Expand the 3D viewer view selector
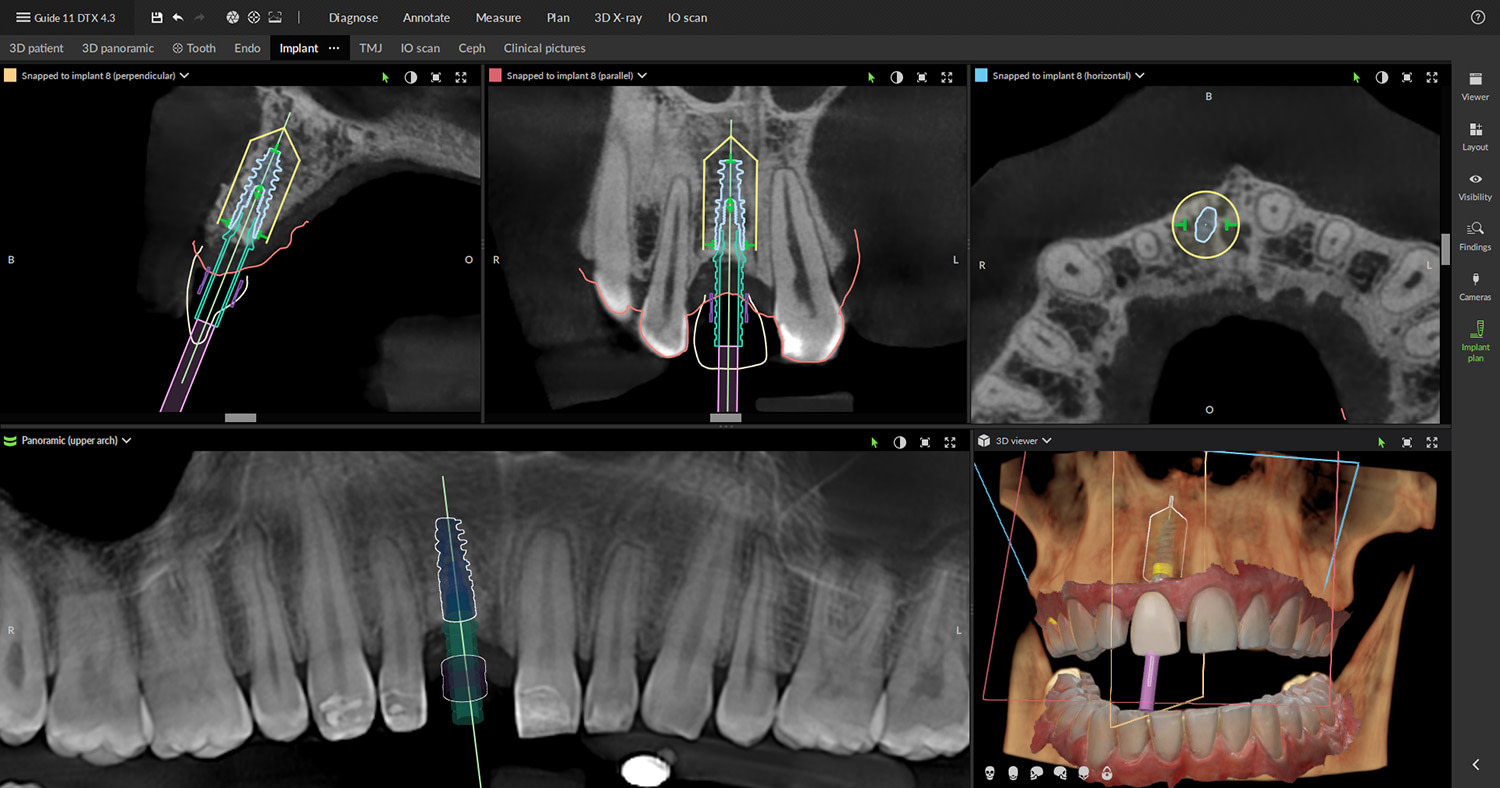 [x=1046, y=440]
